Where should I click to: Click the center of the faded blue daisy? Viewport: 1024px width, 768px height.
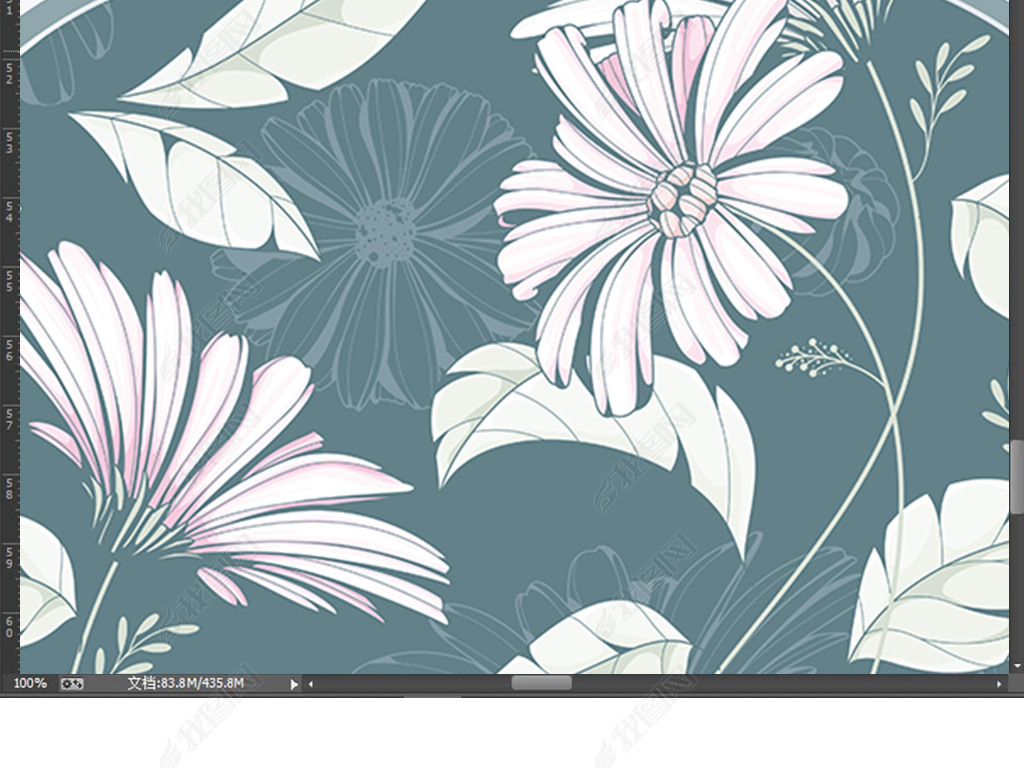point(384,232)
